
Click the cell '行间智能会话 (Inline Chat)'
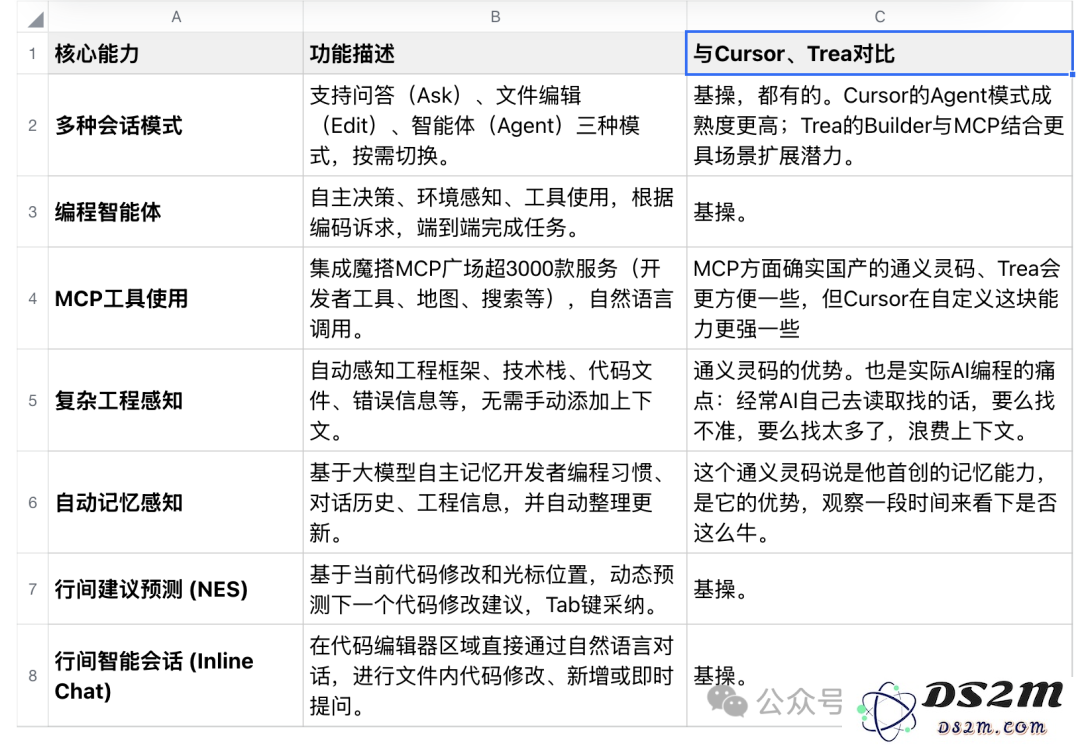(x=176, y=675)
